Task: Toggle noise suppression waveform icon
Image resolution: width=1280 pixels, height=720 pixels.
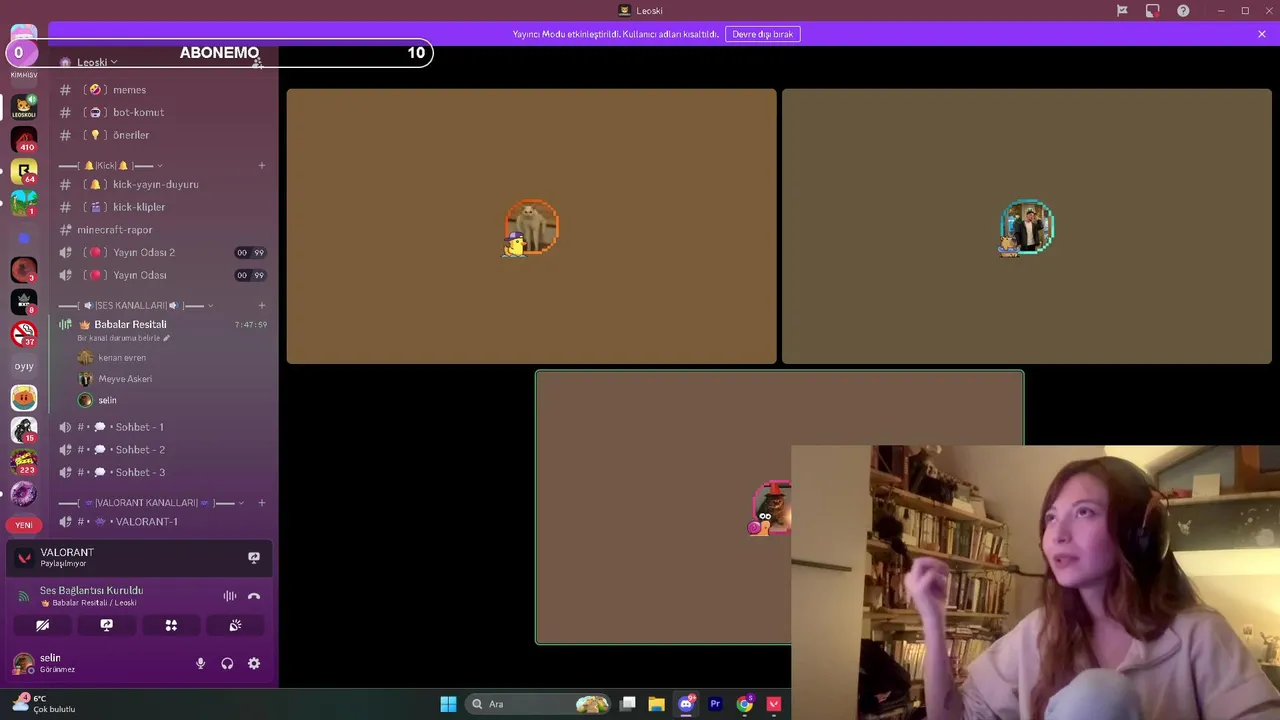Action: pos(230,596)
